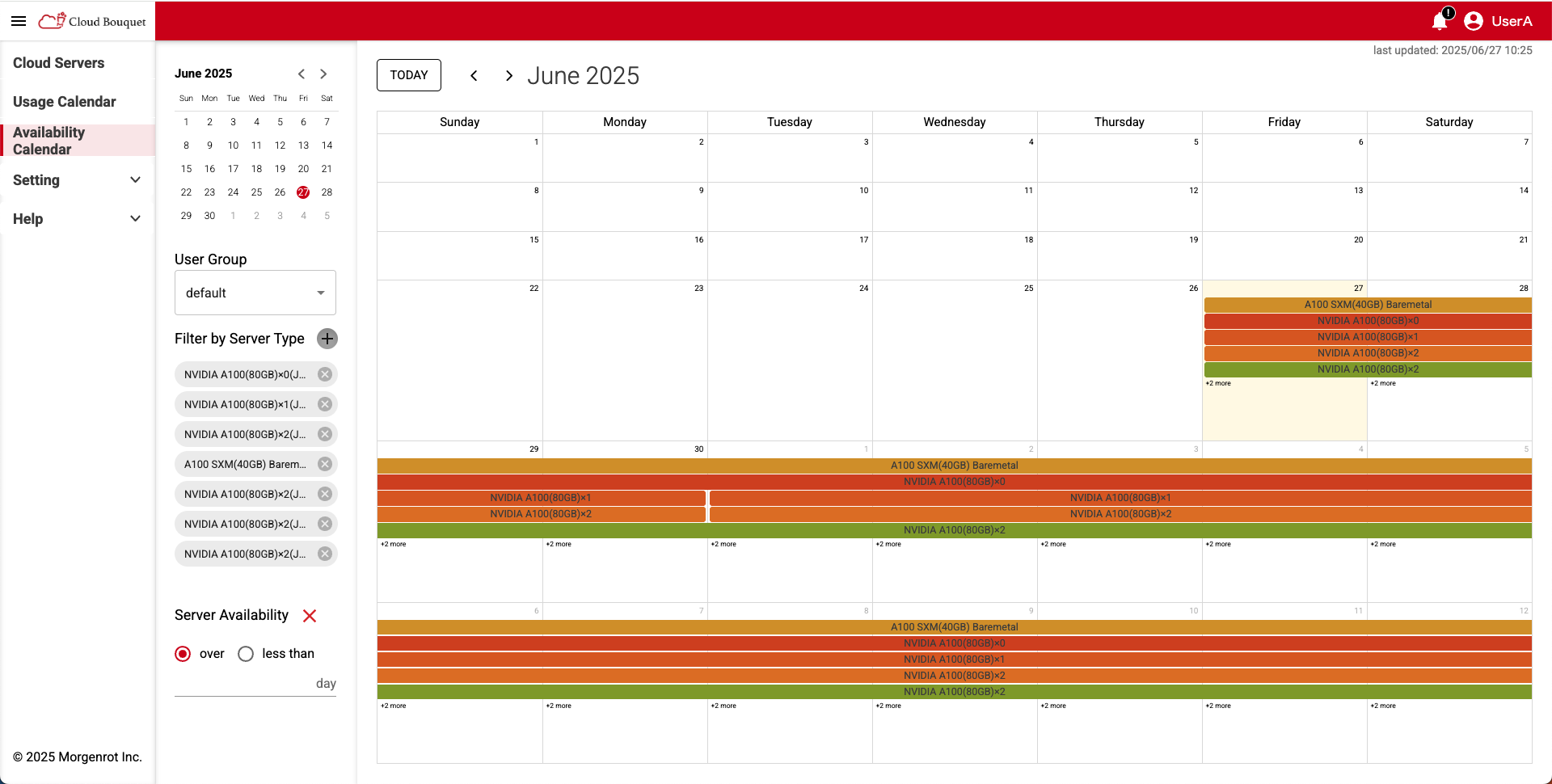The width and height of the screenshot is (1552, 784).
Task: Collapse the Setting section chevron
Action: 135,180
